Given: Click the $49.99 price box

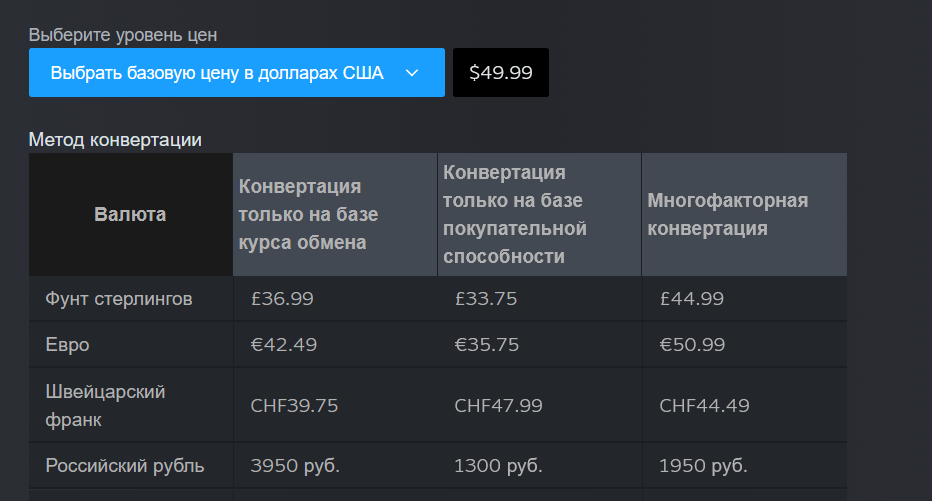Looking at the screenshot, I should [x=500, y=73].
